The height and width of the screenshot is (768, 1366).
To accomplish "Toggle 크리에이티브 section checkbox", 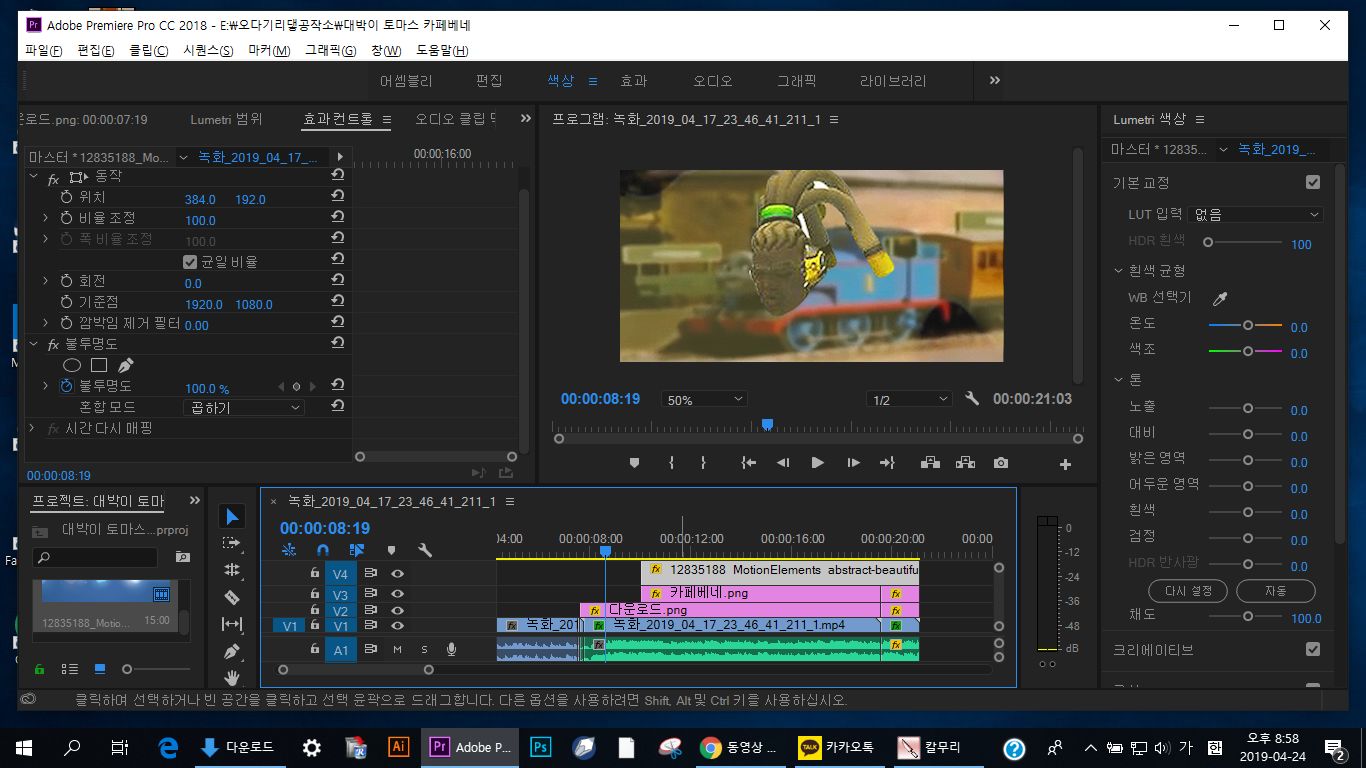I will (x=1313, y=649).
